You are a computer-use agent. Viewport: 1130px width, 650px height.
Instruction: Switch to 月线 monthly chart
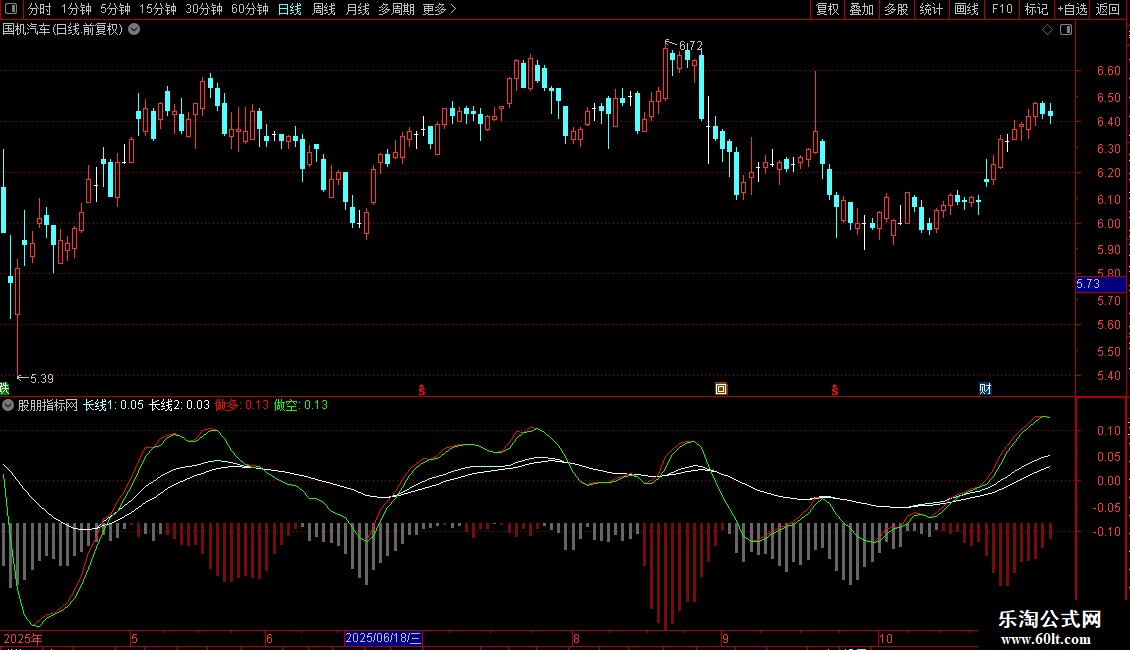357,9
